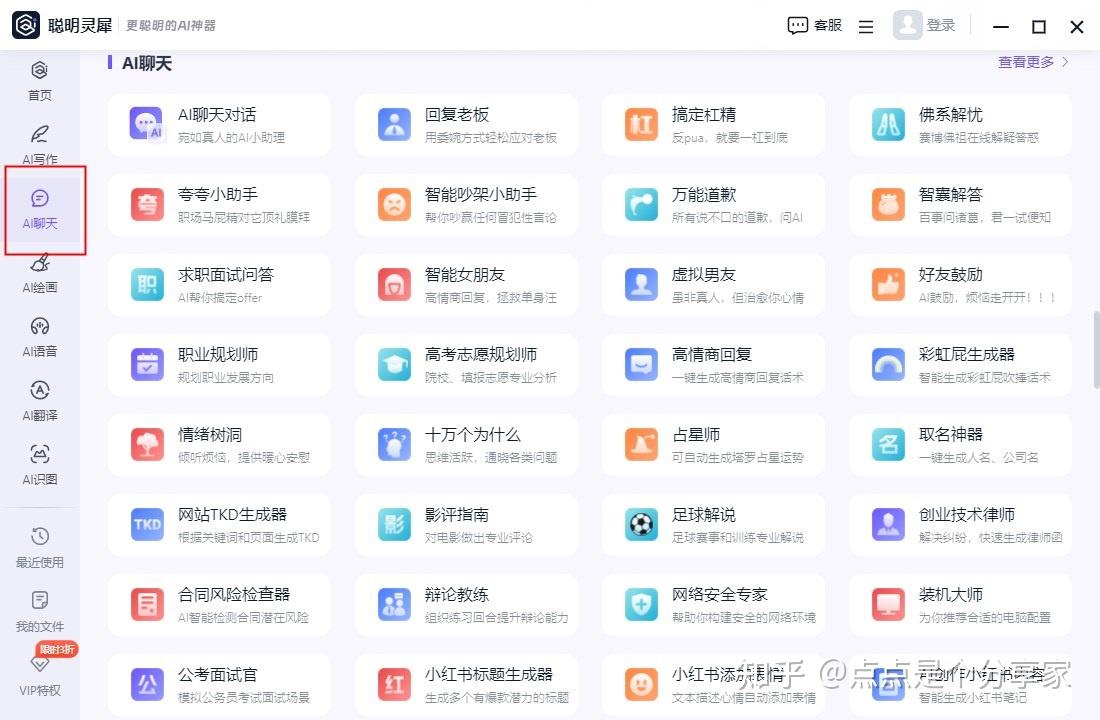1100x720 pixels.
Task: Open the 高考志愿规划师 tool card
Action: tap(466, 364)
